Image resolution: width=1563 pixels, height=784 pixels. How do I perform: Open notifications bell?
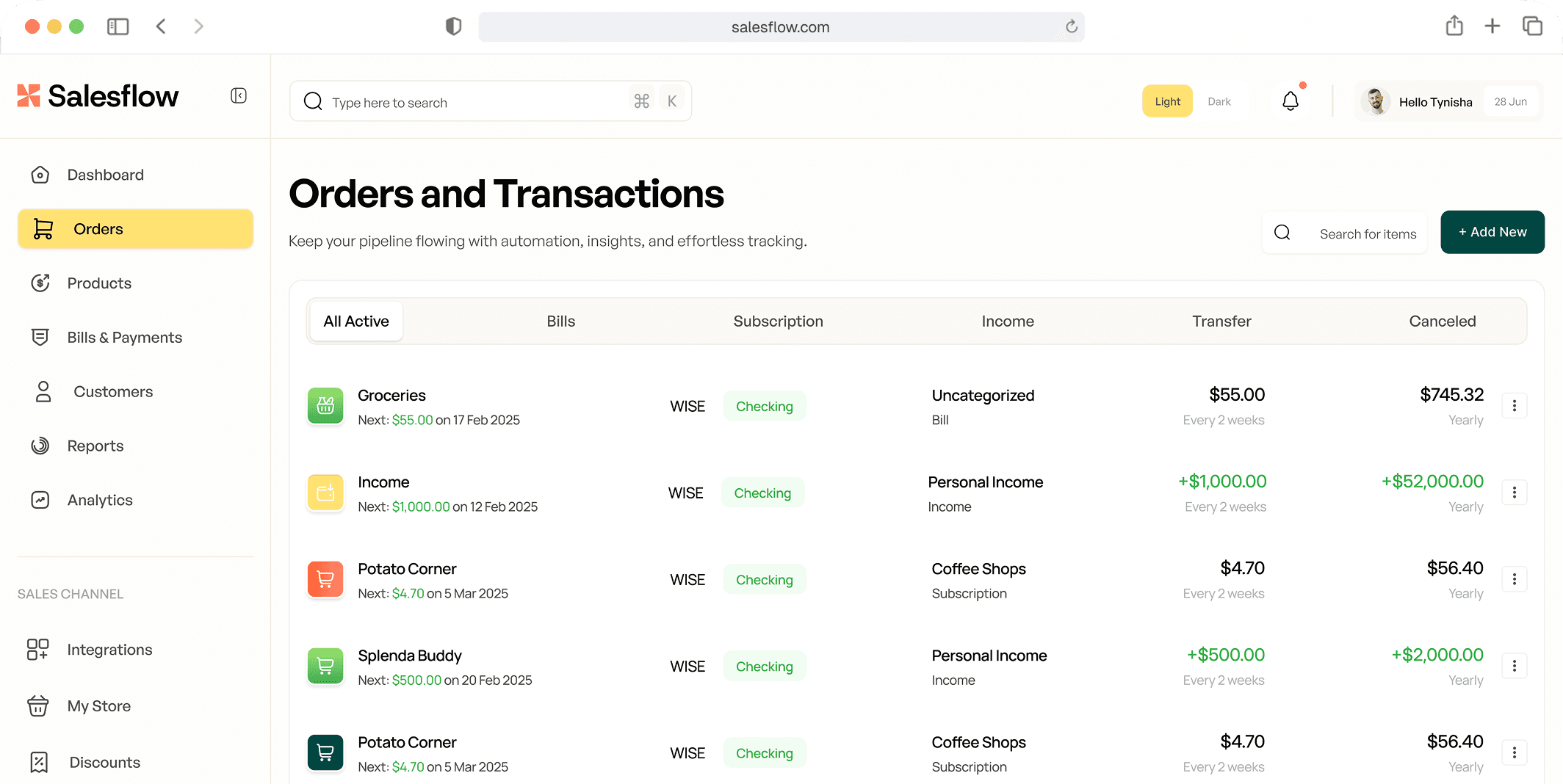click(1291, 101)
